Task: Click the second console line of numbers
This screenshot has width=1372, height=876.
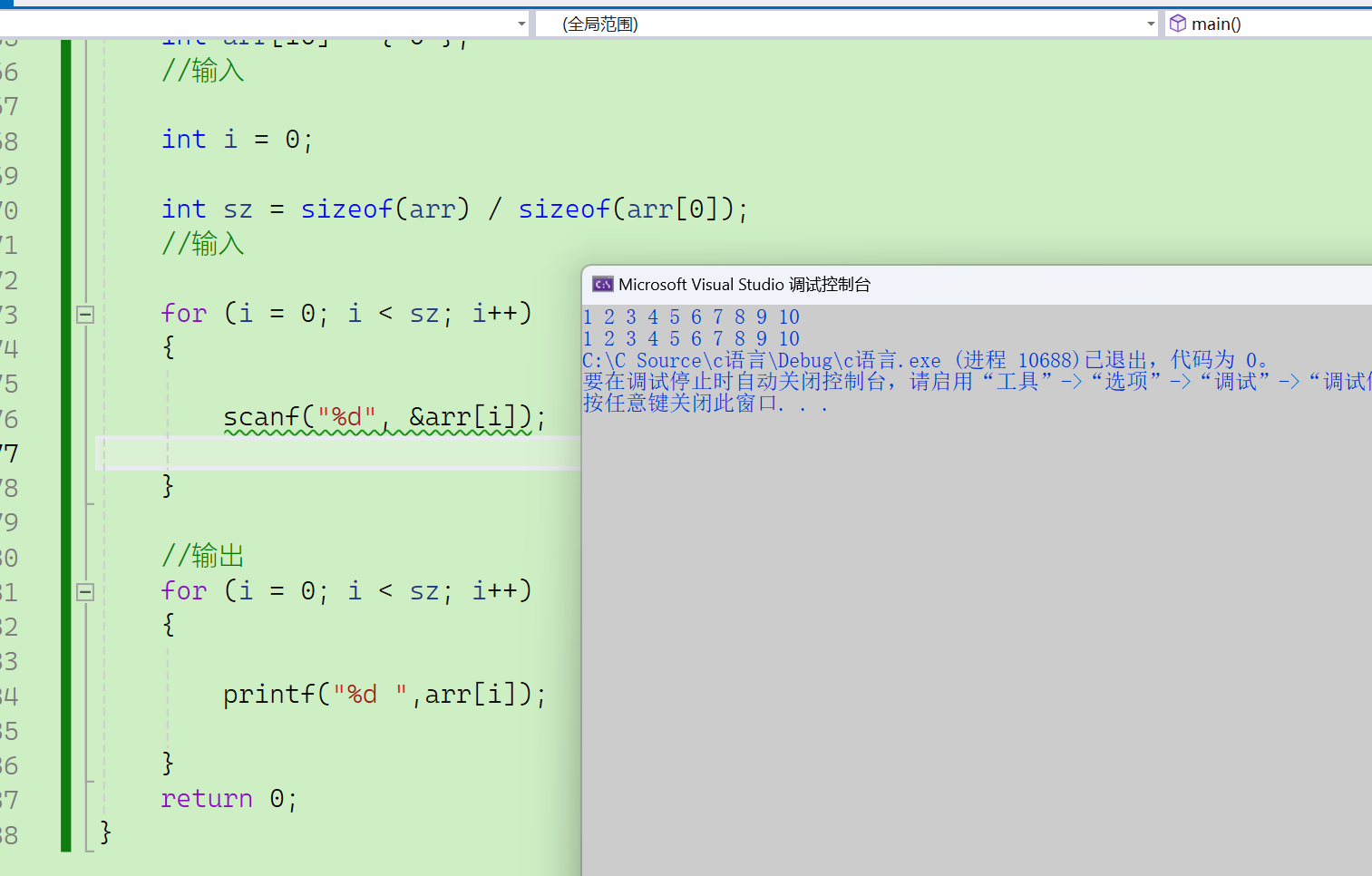Action: point(691,339)
